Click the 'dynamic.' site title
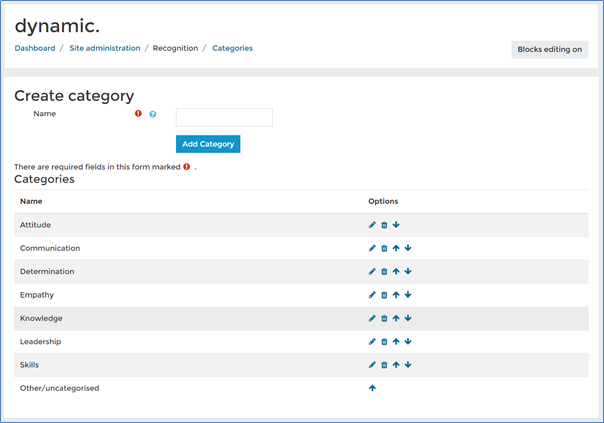This screenshot has height=423, width=604. (x=57, y=26)
